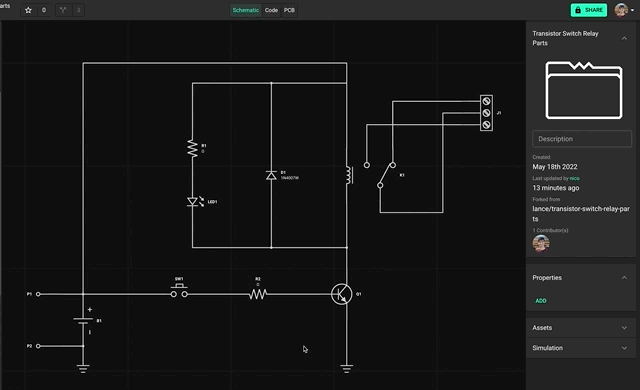Click the '1 Contributor(s)' label
Screen dimensions: 640x390
pos(550,230)
